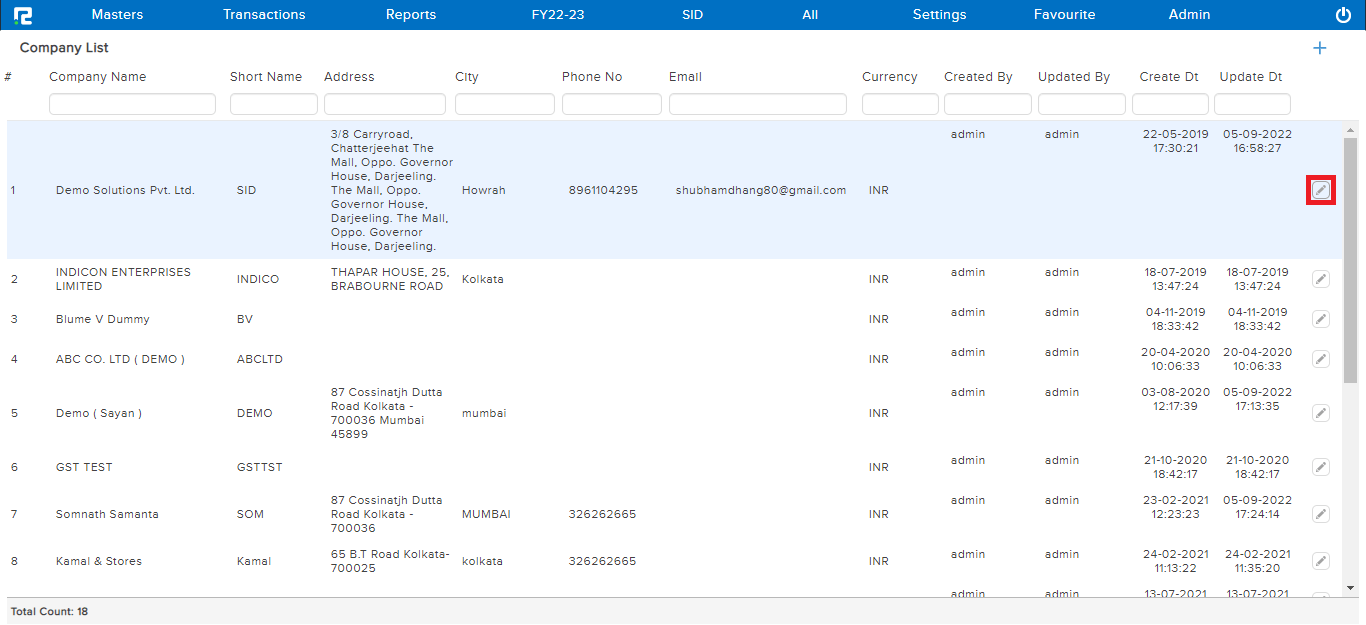This screenshot has height=625, width=1366.
Task: Click into the City filter box
Action: pos(504,104)
